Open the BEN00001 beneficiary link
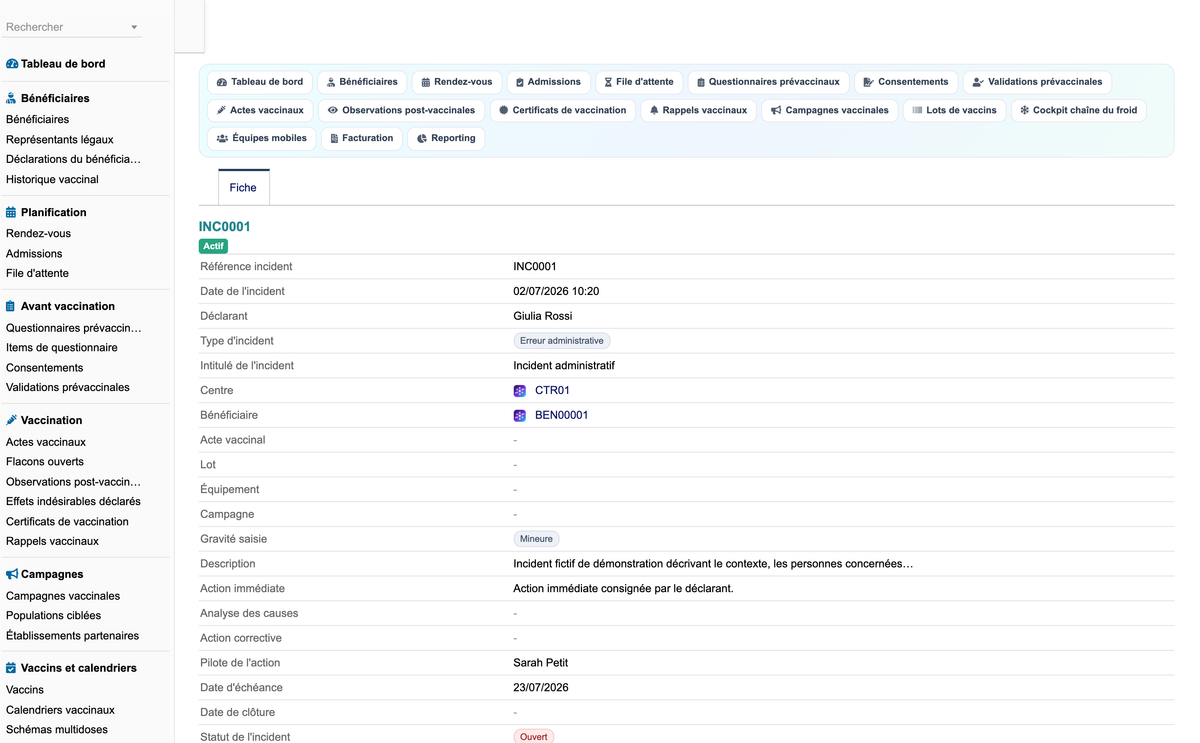1200x743 pixels. [561, 415]
